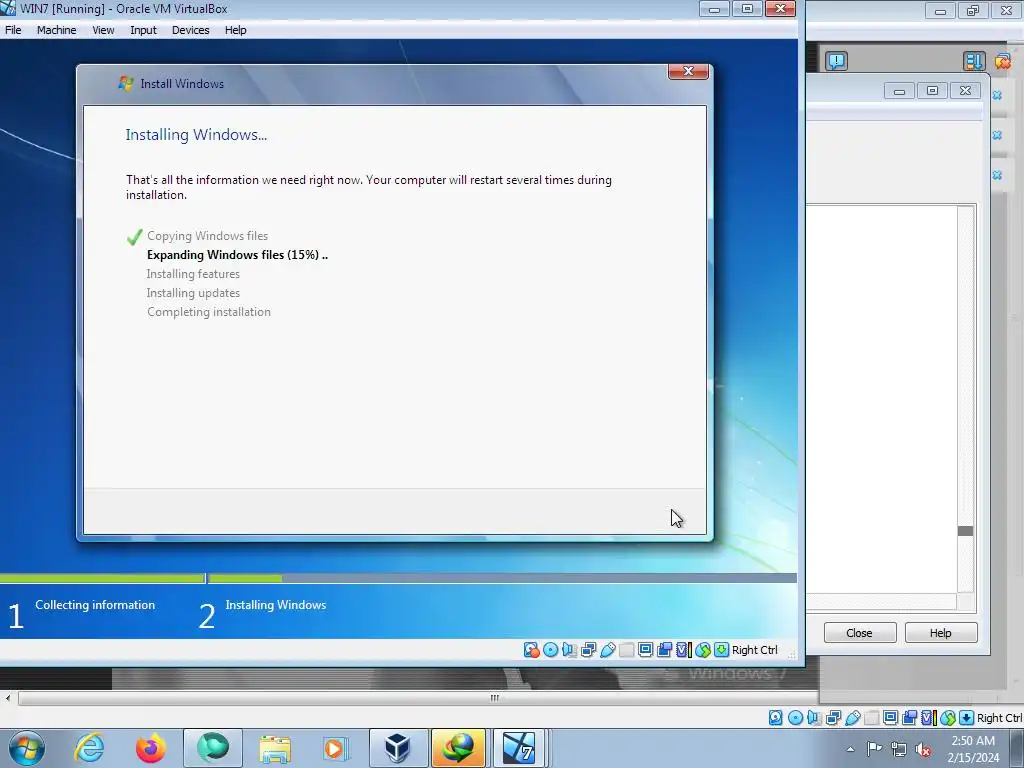Click optical disc icon in outer VM status bar
Viewport: 1024px width, 768px height.
pyautogui.click(x=795, y=718)
